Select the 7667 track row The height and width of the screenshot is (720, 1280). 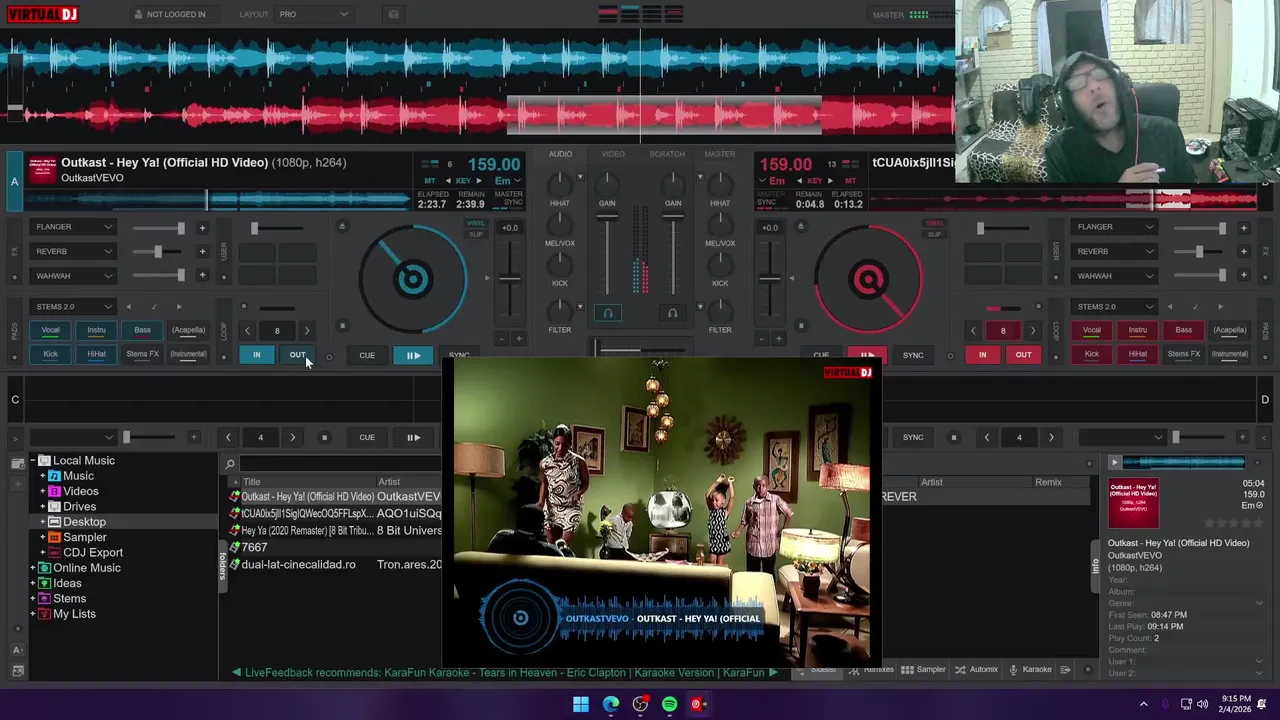click(x=335, y=547)
